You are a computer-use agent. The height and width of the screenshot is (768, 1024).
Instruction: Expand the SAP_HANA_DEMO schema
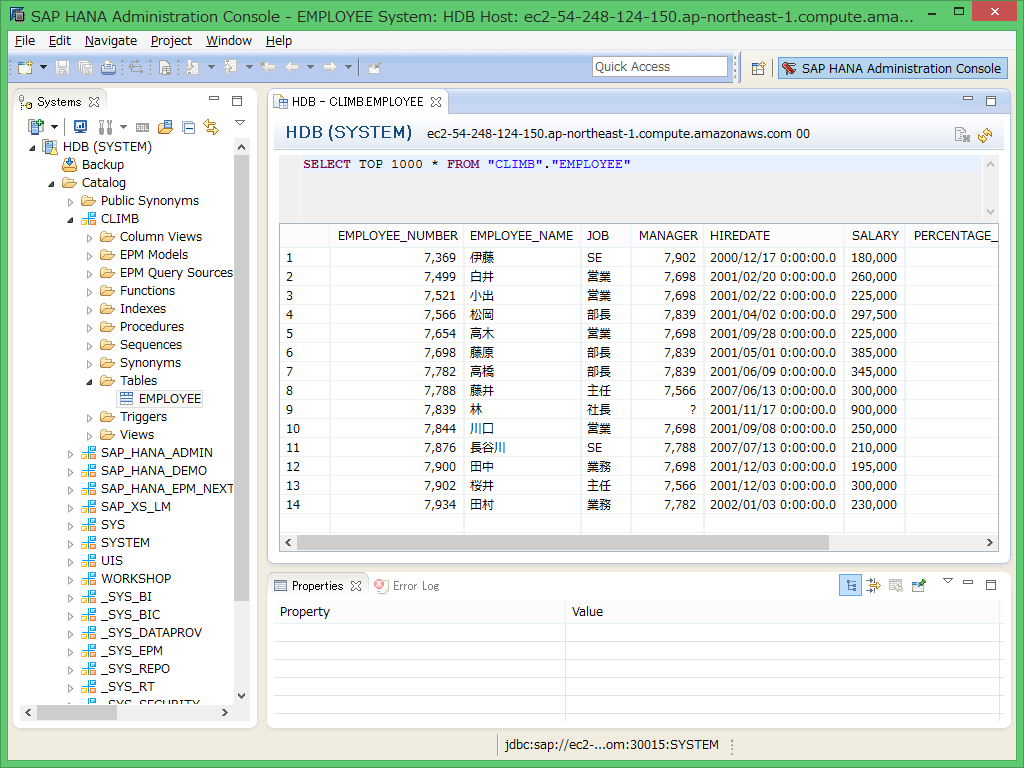[x=70, y=472]
